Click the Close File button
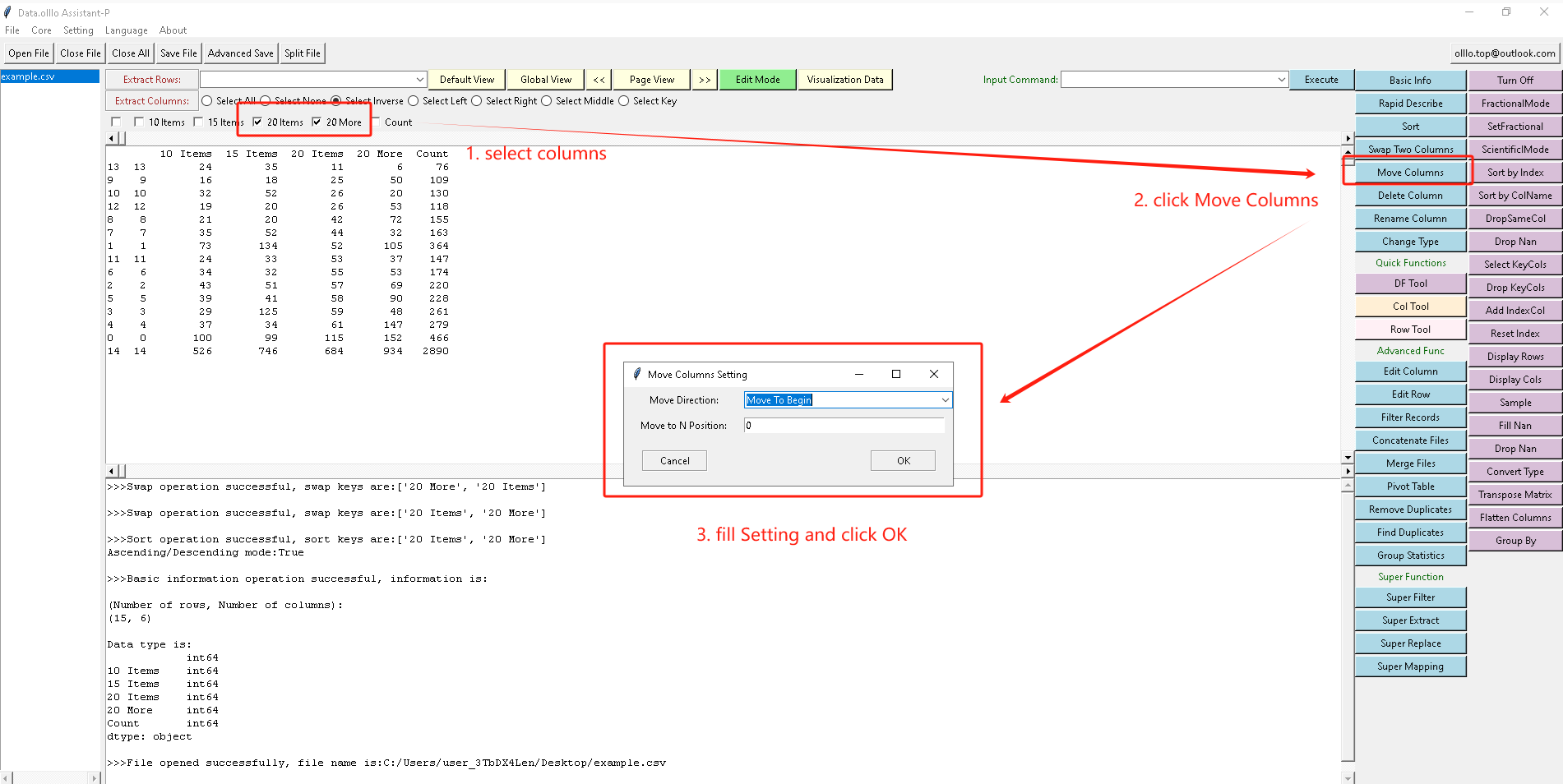Viewport: 1563px width, 784px height. coord(81,53)
